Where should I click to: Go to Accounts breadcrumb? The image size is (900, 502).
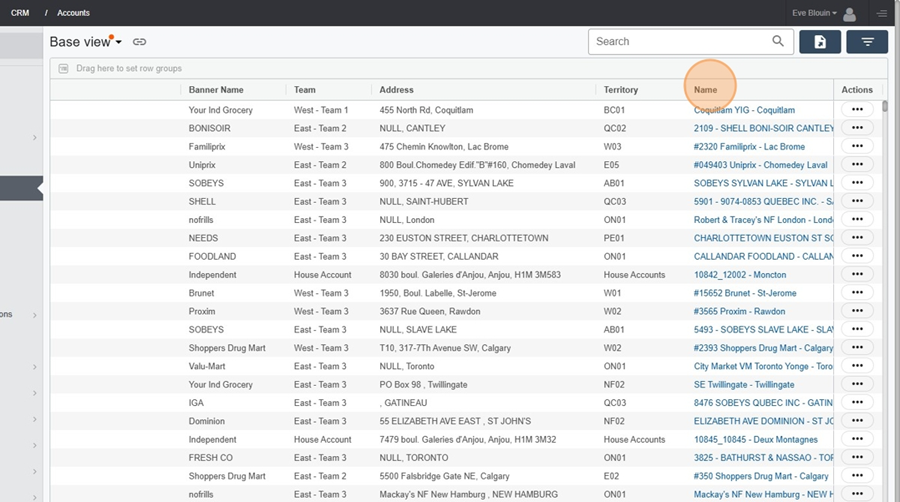(73, 13)
